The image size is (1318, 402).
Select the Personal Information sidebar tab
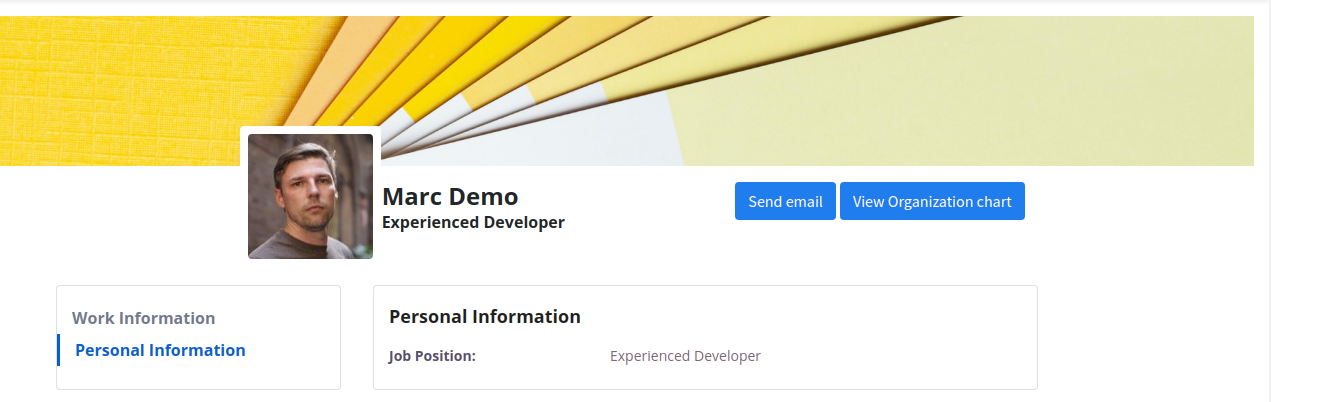pos(160,350)
